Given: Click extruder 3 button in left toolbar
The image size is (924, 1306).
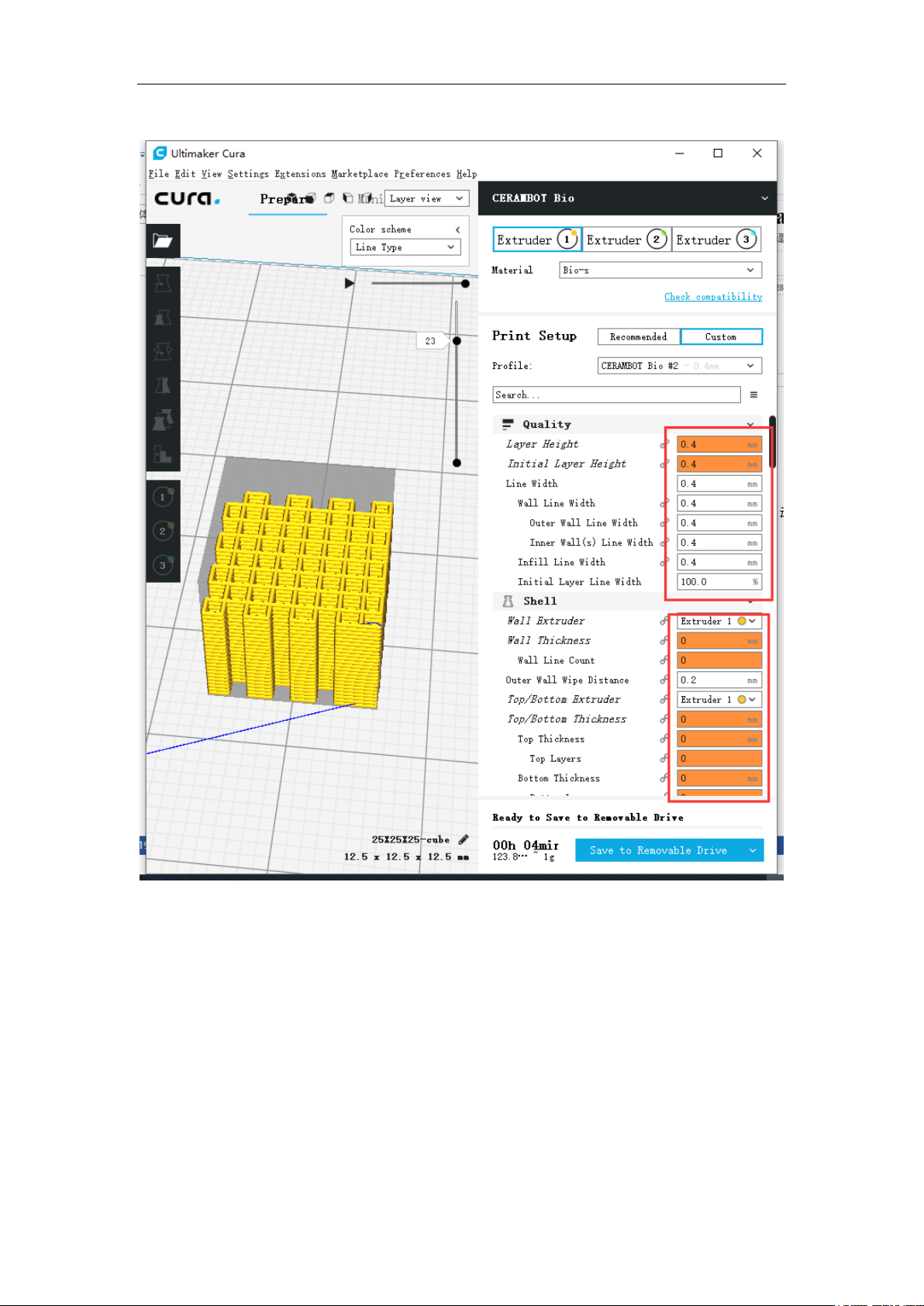Looking at the screenshot, I should coord(163,565).
